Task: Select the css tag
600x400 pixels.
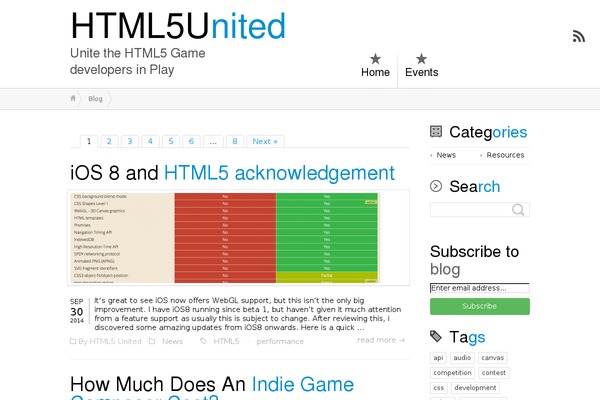Action: [439, 388]
